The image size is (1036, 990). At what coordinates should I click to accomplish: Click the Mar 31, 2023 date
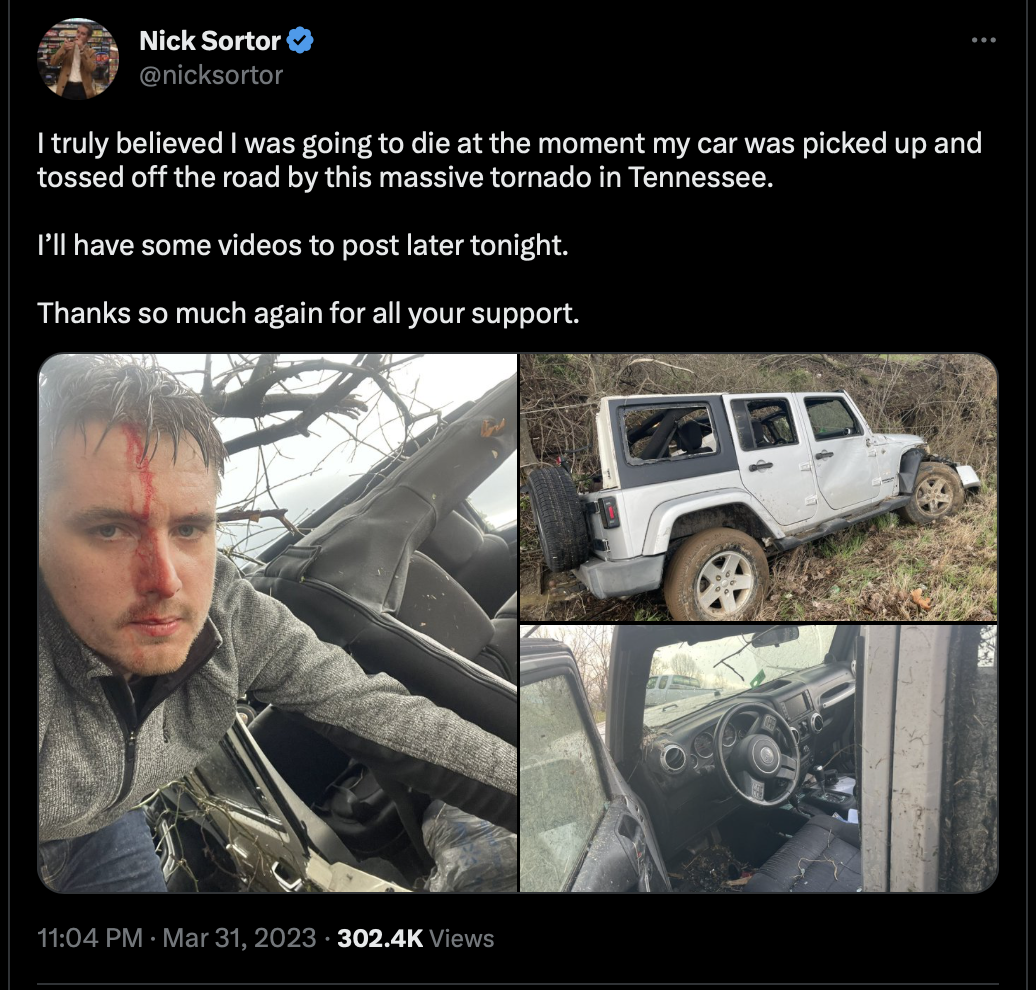[x=239, y=938]
